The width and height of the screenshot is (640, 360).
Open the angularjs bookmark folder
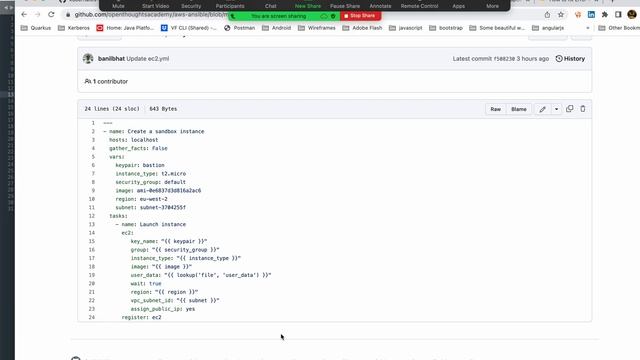coord(548,28)
